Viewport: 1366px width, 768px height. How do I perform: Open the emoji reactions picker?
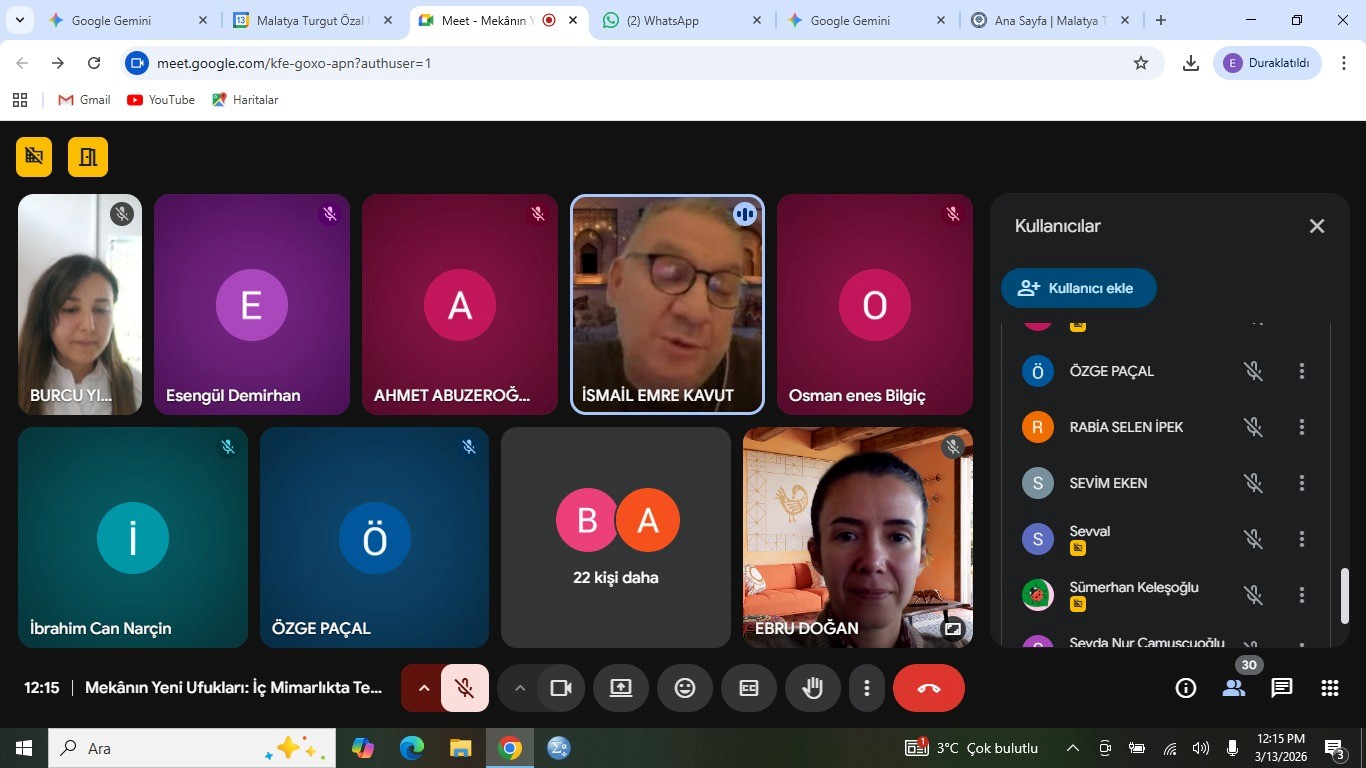coord(685,688)
